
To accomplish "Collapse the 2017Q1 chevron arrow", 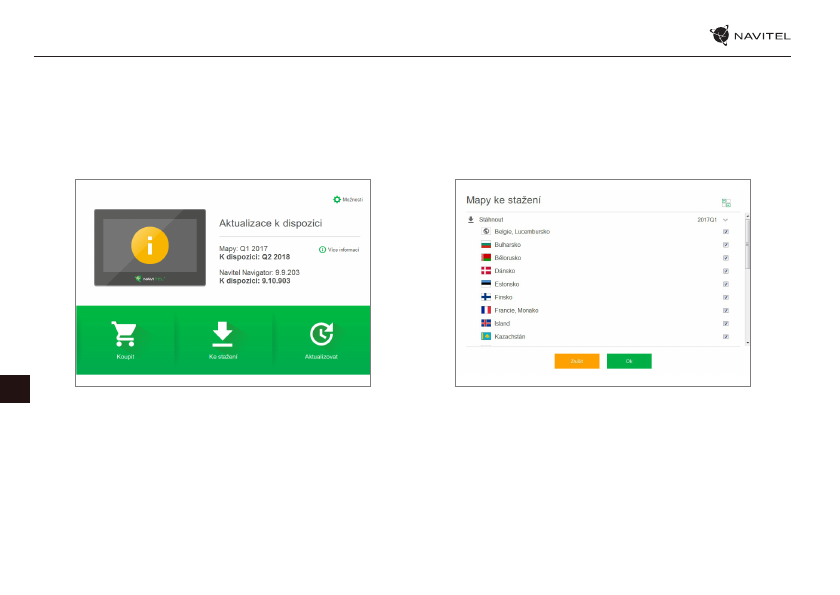I will pos(725,219).
